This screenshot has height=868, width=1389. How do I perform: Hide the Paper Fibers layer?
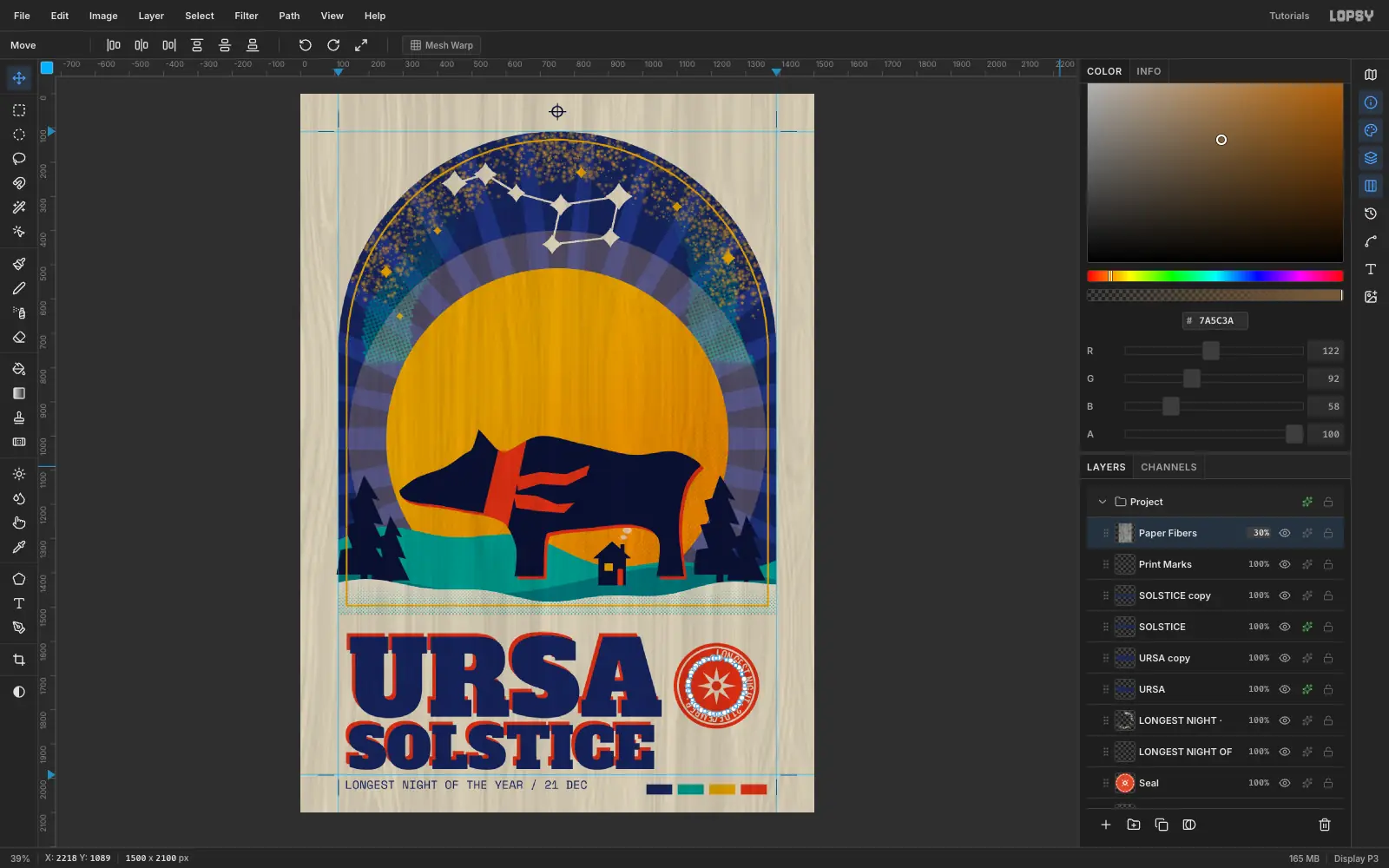(1285, 533)
